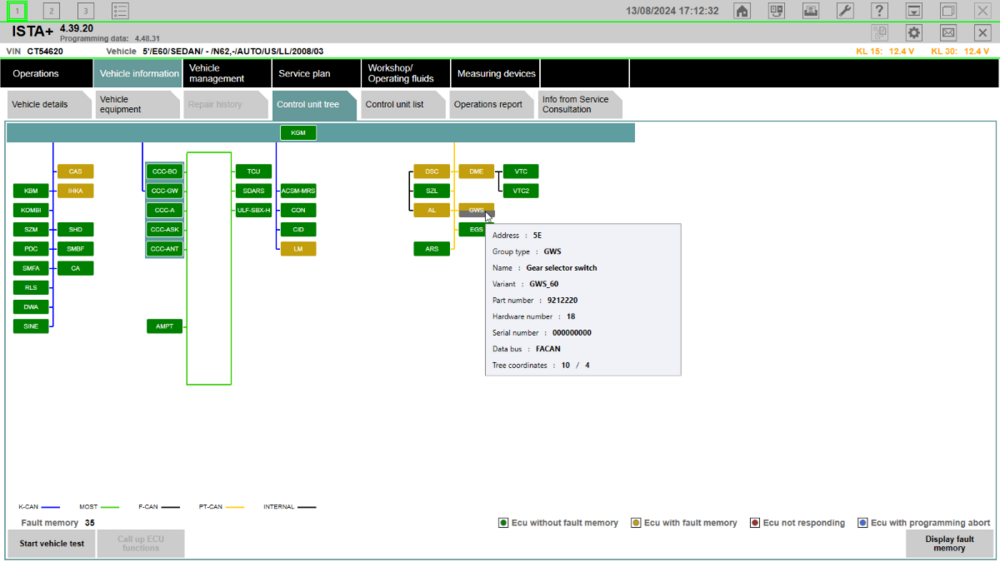Select the ARS control unit node
Image resolution: width=1000 pixels, height=562 pixels.
pyautogui.click(x=432, y=249)
